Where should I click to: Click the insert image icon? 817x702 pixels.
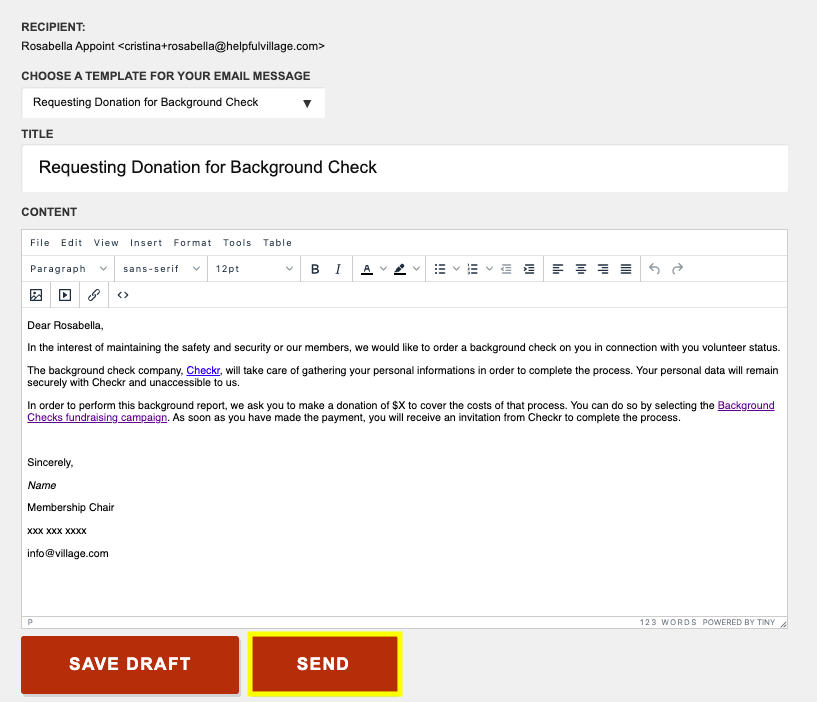pos(36,295)
